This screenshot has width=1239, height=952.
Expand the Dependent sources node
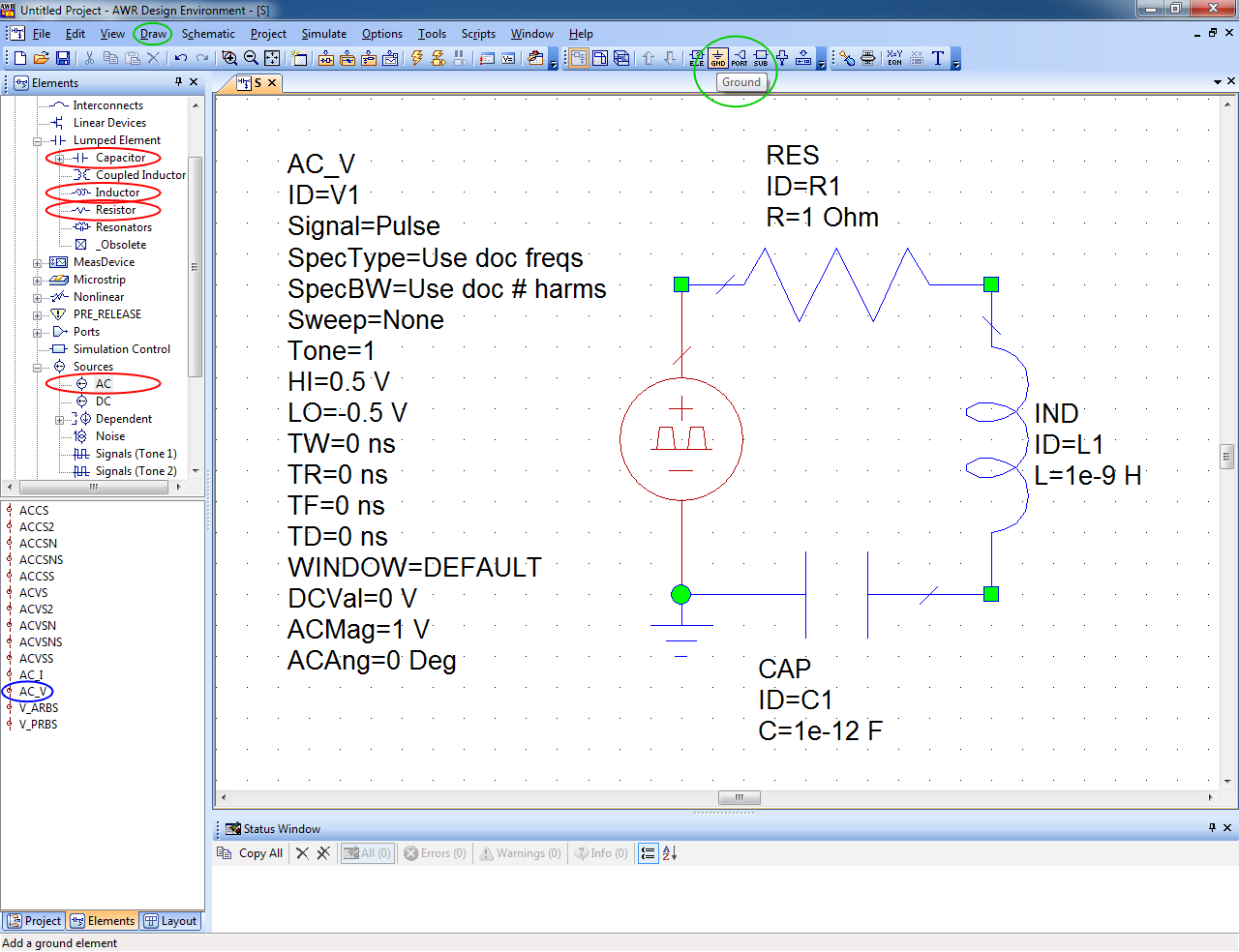60,420
